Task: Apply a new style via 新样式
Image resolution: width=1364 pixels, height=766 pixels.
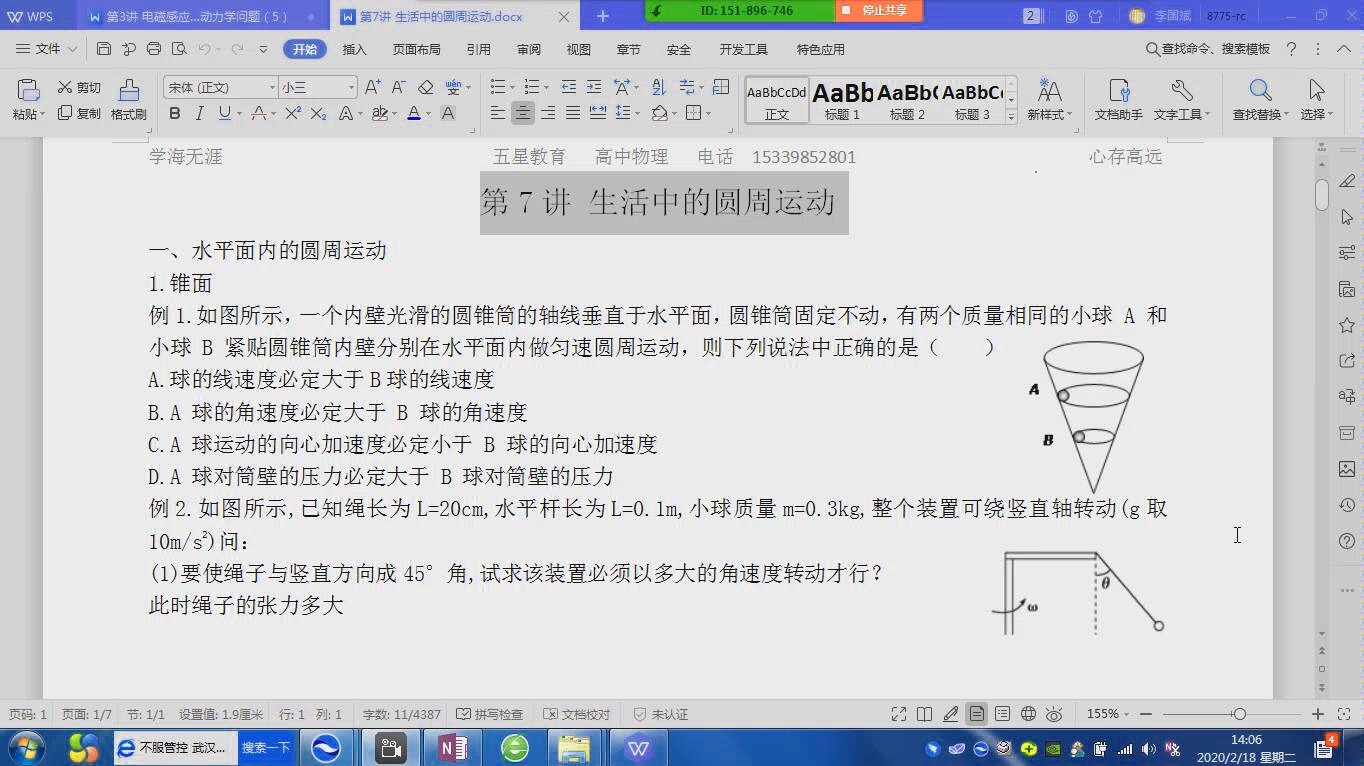Action: click(1049, 98)
